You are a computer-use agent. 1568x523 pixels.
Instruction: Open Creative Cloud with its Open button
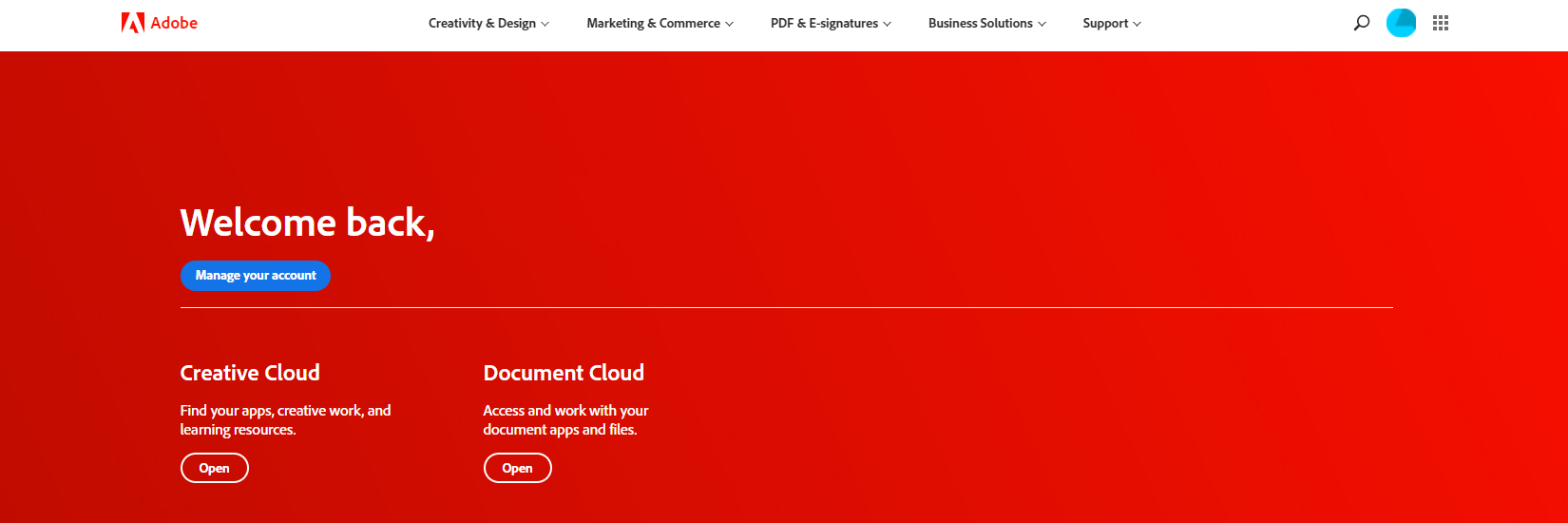pos(215,468)
